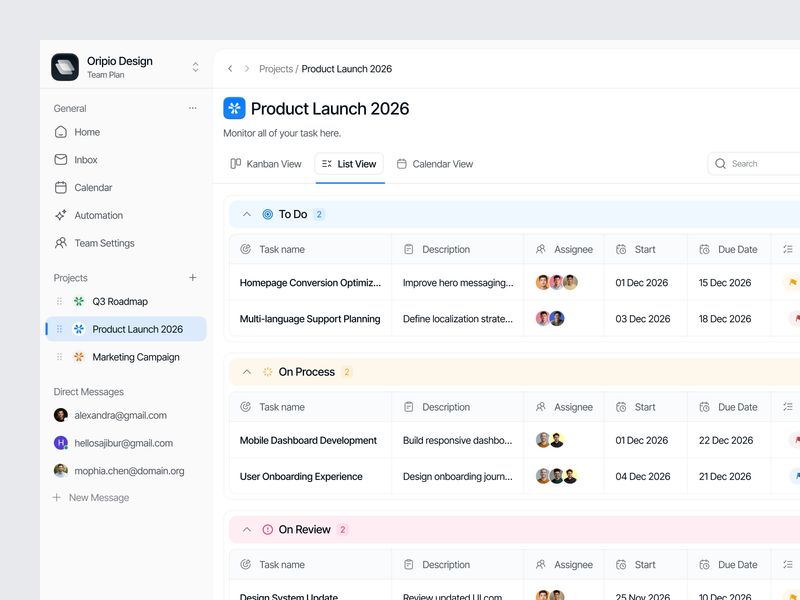Switch to the Calendar View tab
Screen dimensions: 800x600
tap(435, 164)
